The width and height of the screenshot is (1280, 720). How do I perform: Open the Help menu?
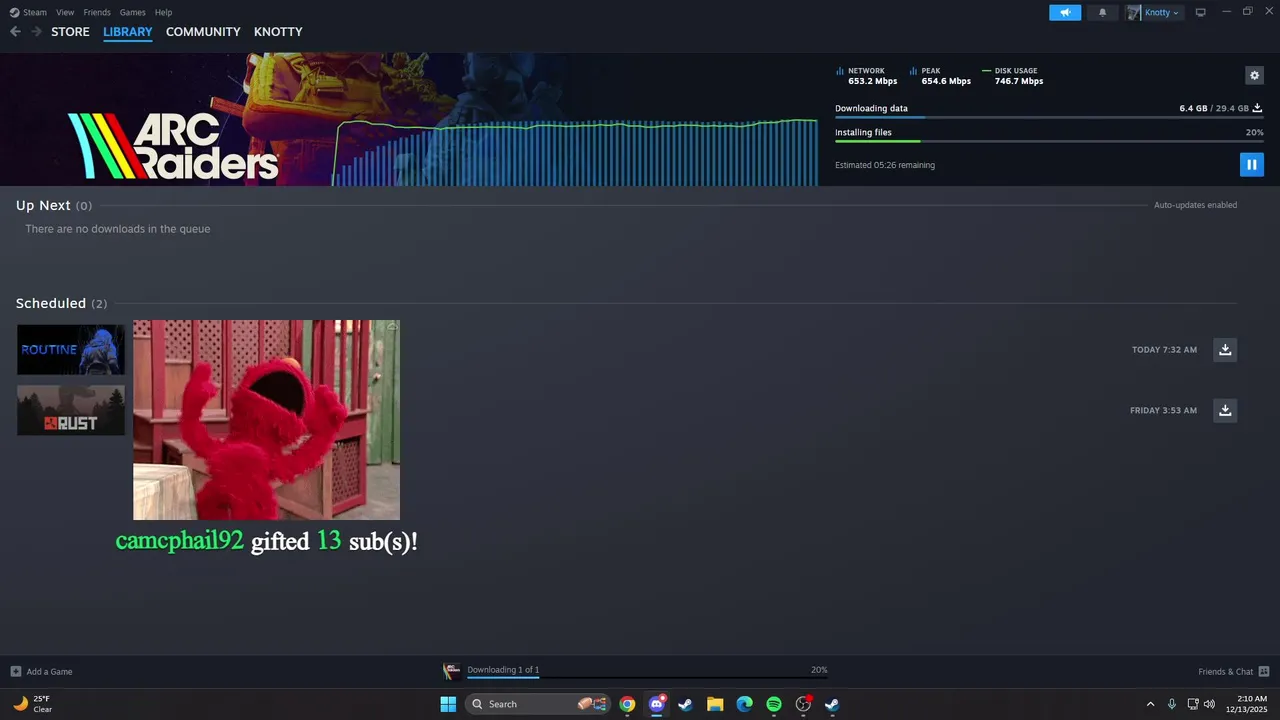click(x=163, y=12)
